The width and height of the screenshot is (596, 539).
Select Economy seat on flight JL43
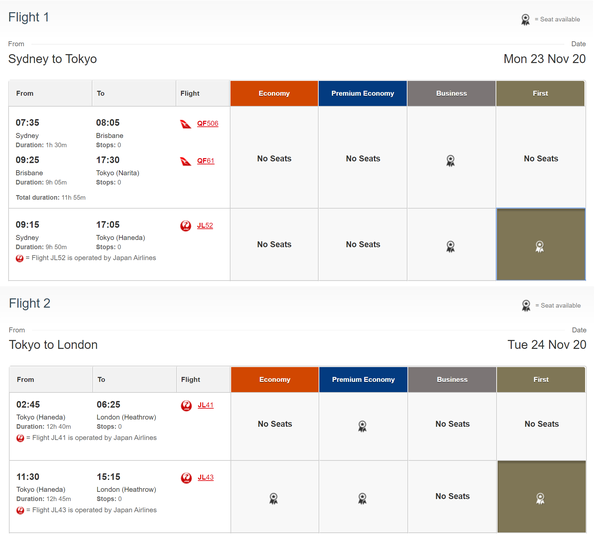pyautogui.click(x=274, y=498)
